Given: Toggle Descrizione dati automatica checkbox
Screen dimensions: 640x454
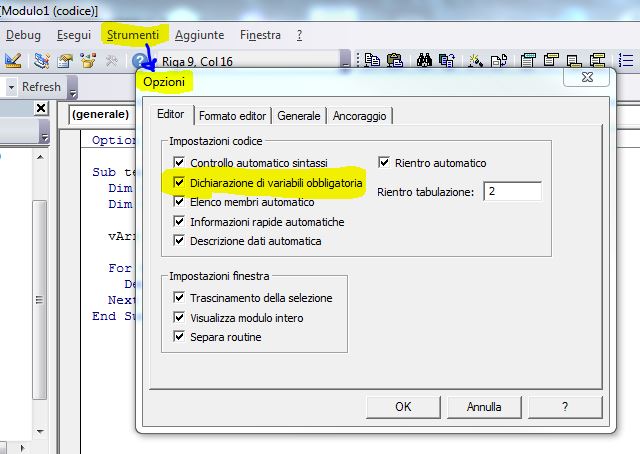Looking at the screenshot, I should [179, 240].
